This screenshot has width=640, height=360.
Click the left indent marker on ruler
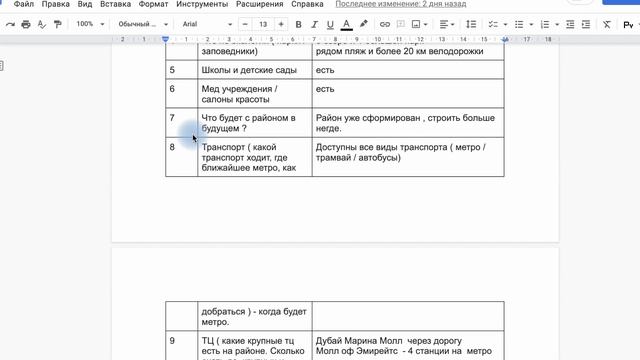(x=165, y=40)
